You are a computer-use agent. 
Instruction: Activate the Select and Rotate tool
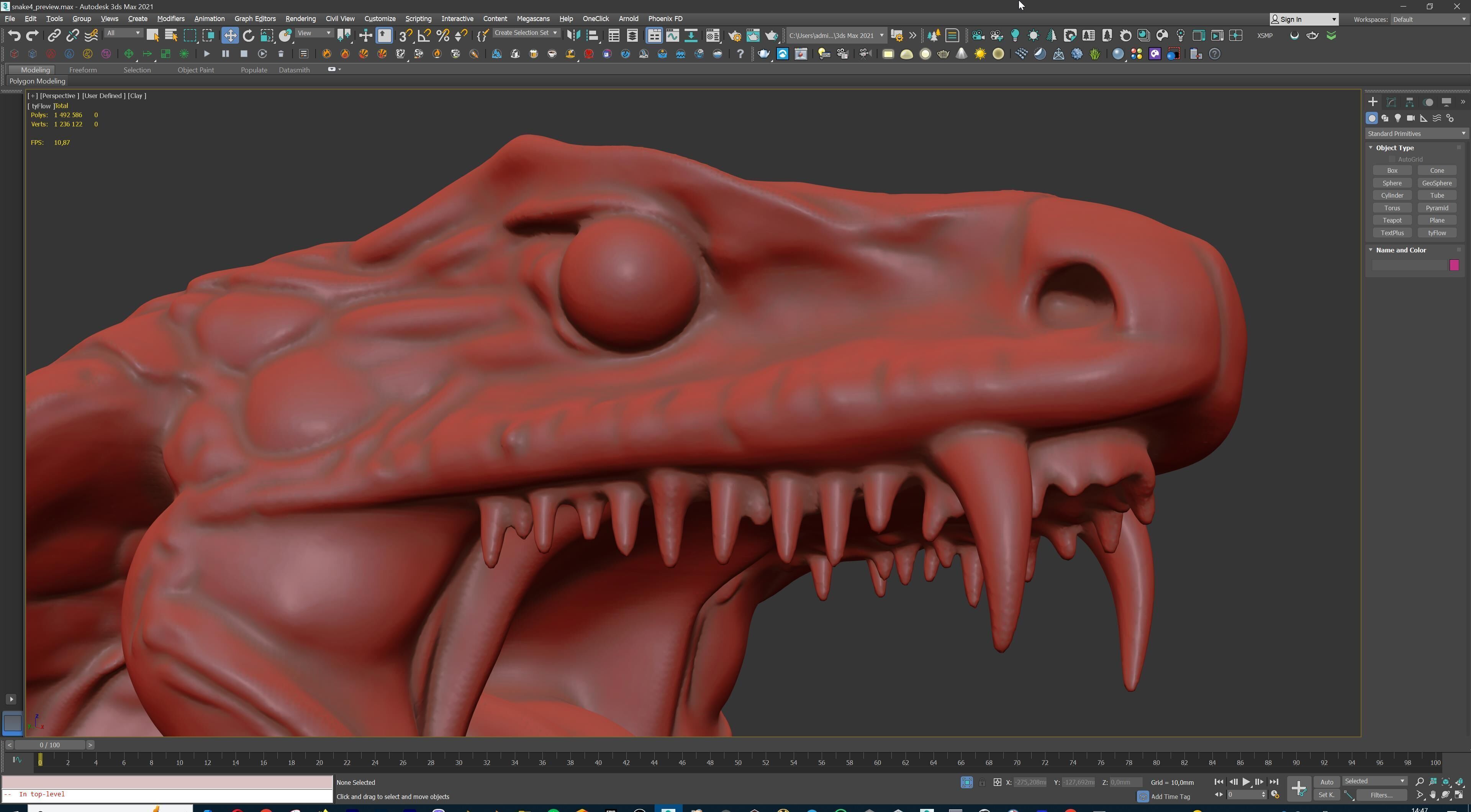[x=248, y=35]
